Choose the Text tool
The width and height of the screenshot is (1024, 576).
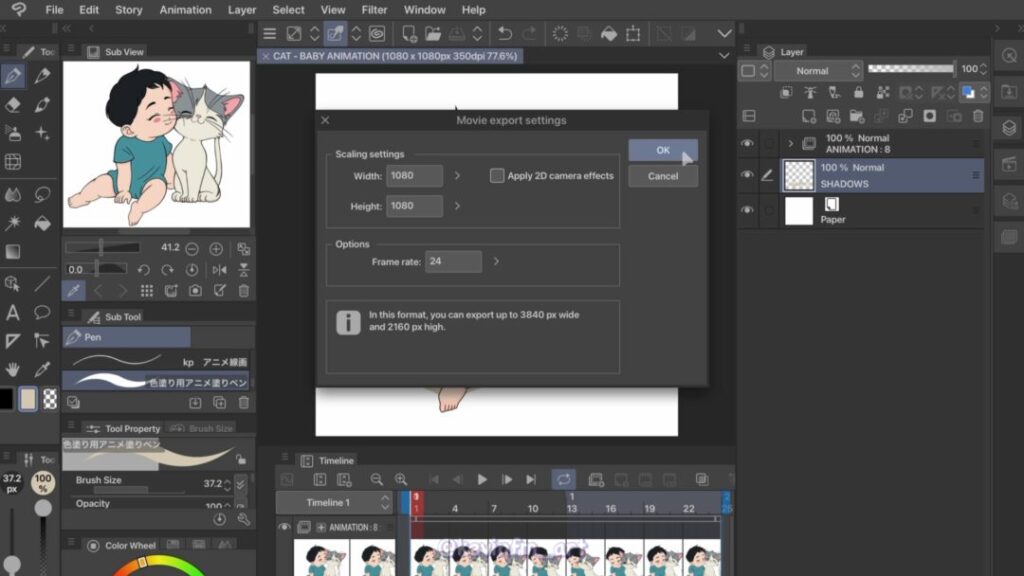(x=13, y=312)
